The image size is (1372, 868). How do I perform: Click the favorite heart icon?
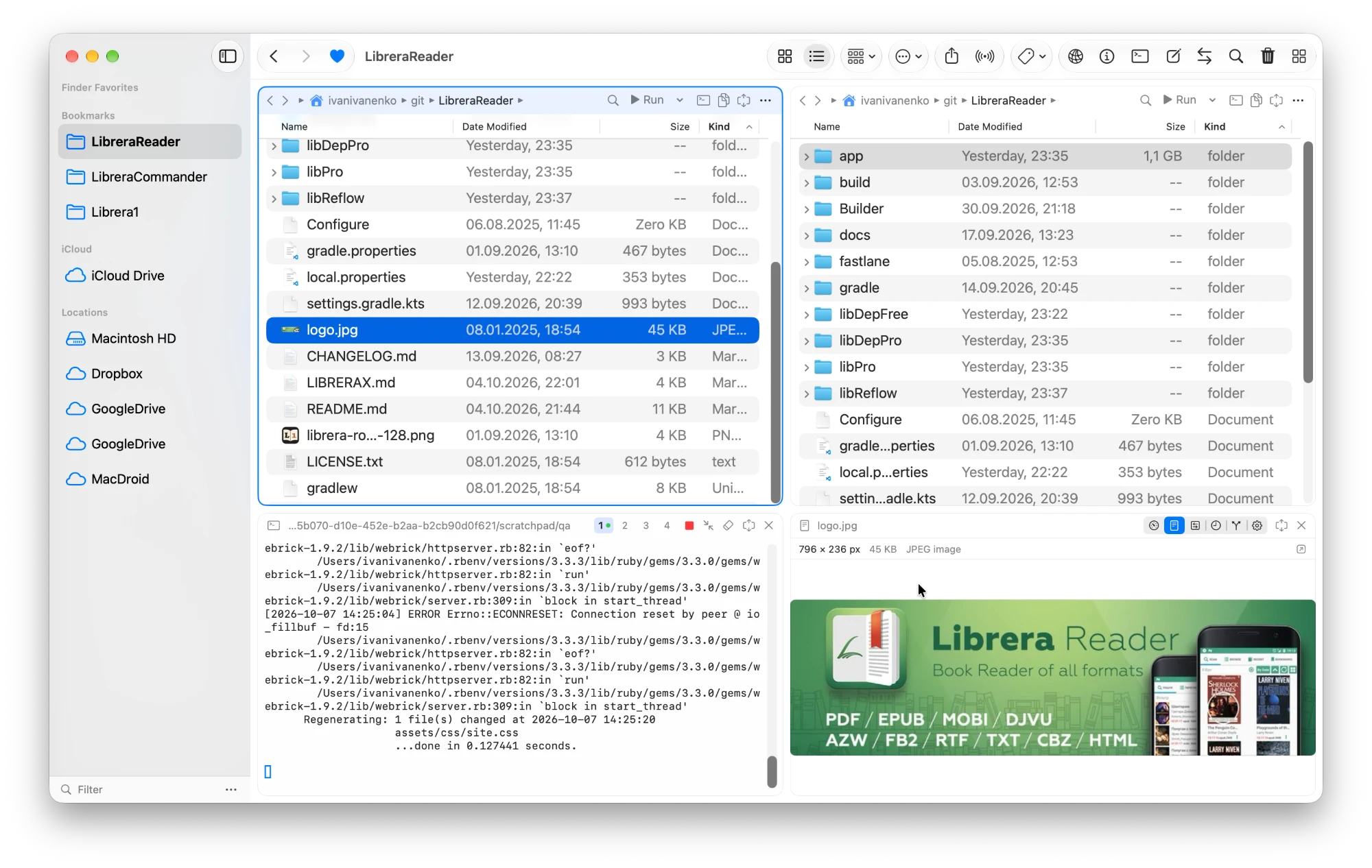(x=337, y=56)
